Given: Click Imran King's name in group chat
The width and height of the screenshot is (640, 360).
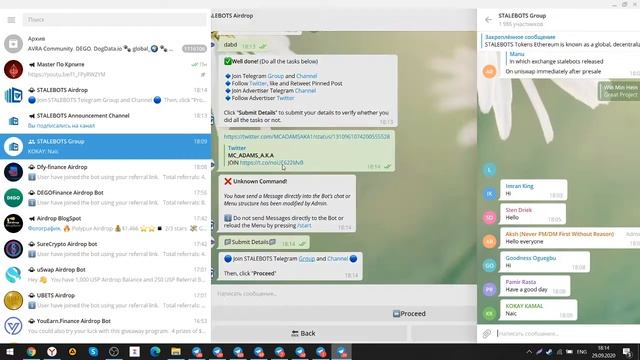Looking at the screenshot, I should click(519, 186).
